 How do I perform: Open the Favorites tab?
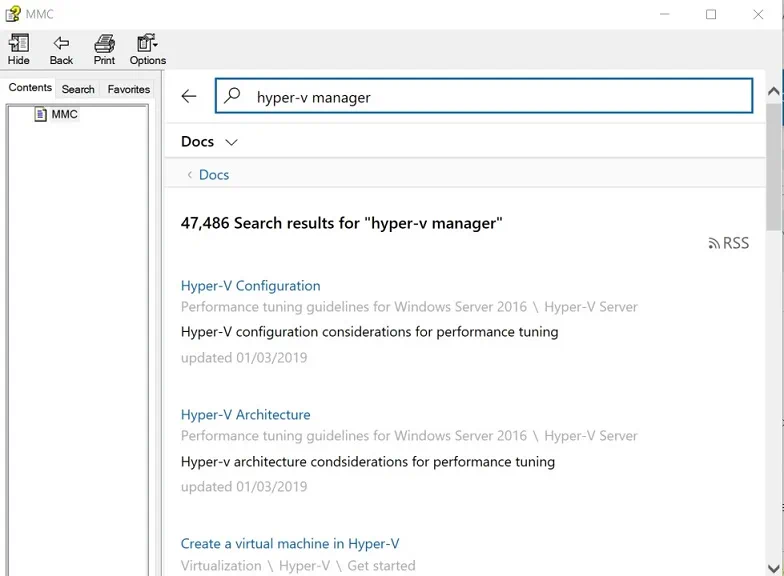point(128,89)
